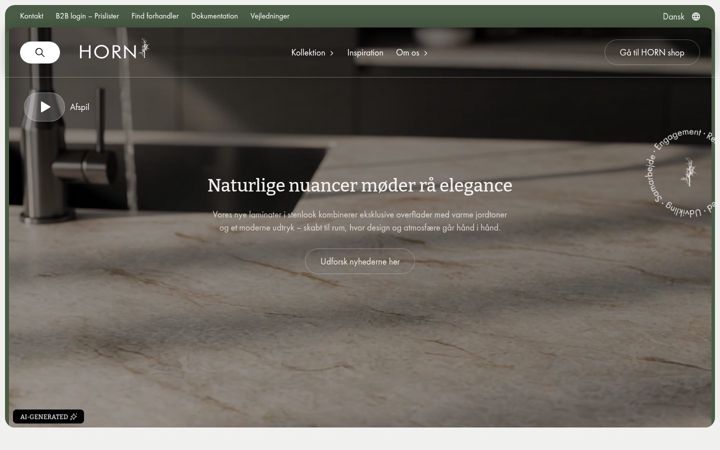Image resolution: width=720 pixels, height=450 pixels.
Task: Click the rotating Engagement circular badge
Action: 683,174
